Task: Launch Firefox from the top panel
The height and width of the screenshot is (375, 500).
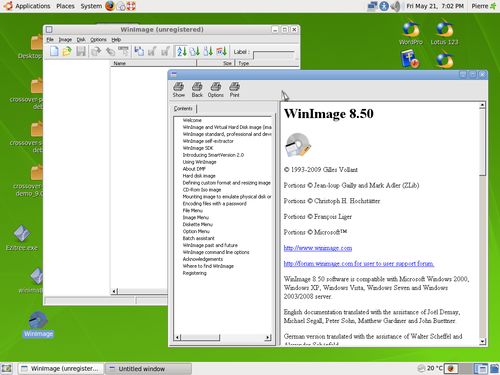Action: (x=110, y=6)
